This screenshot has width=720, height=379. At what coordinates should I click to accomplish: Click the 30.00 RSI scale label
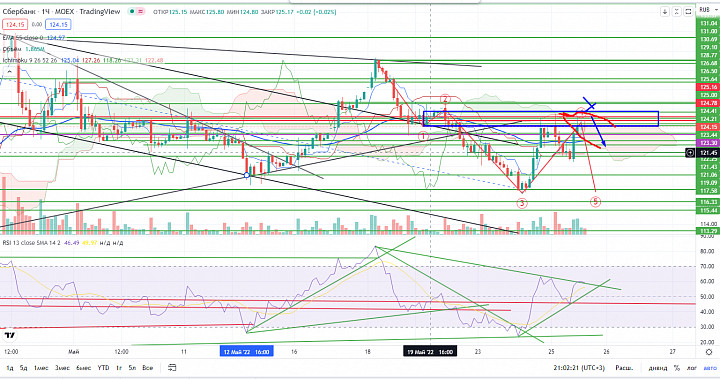(708, 327)
